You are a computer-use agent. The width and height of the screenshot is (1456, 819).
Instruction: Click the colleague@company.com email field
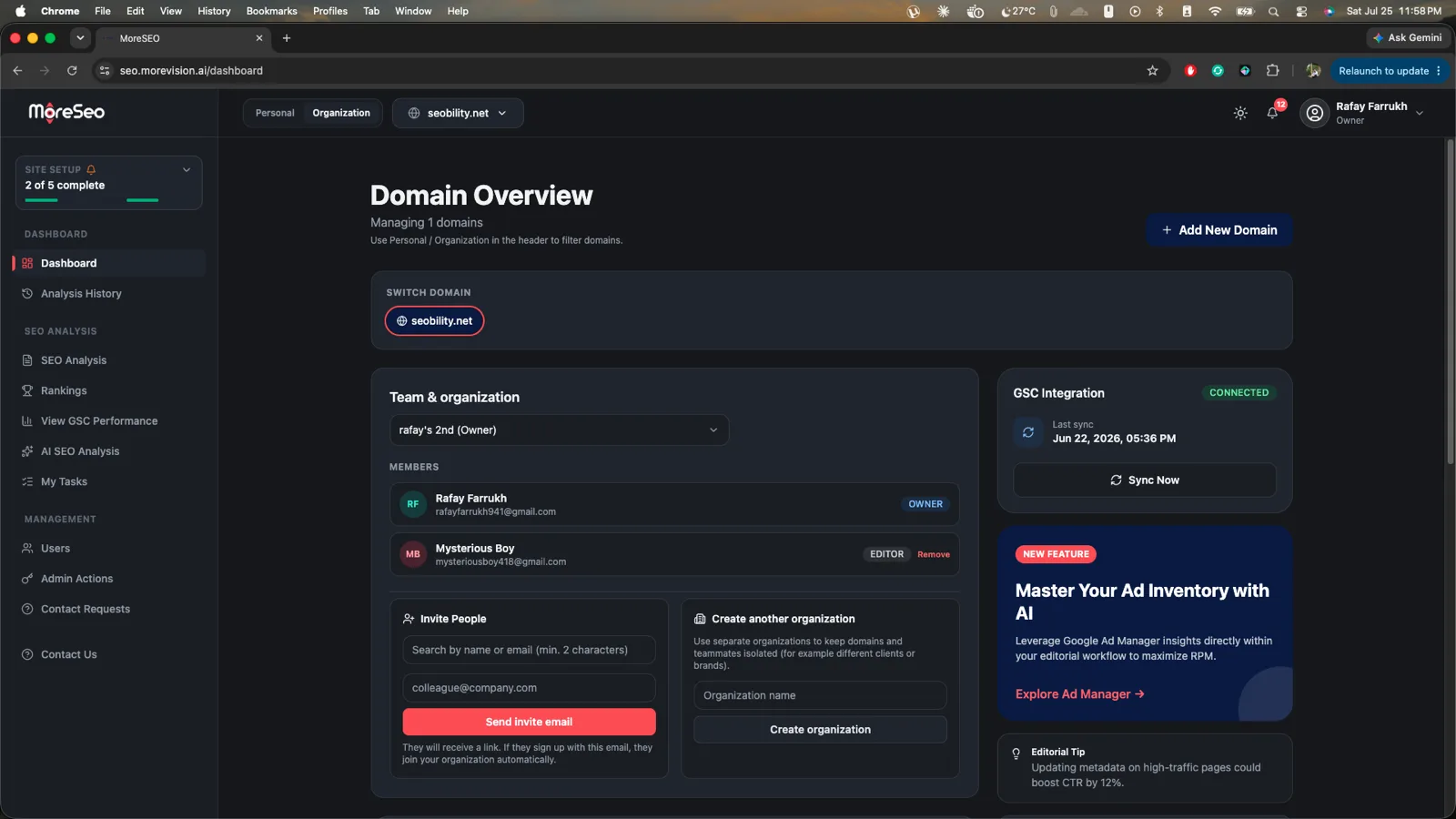point(529,688)
